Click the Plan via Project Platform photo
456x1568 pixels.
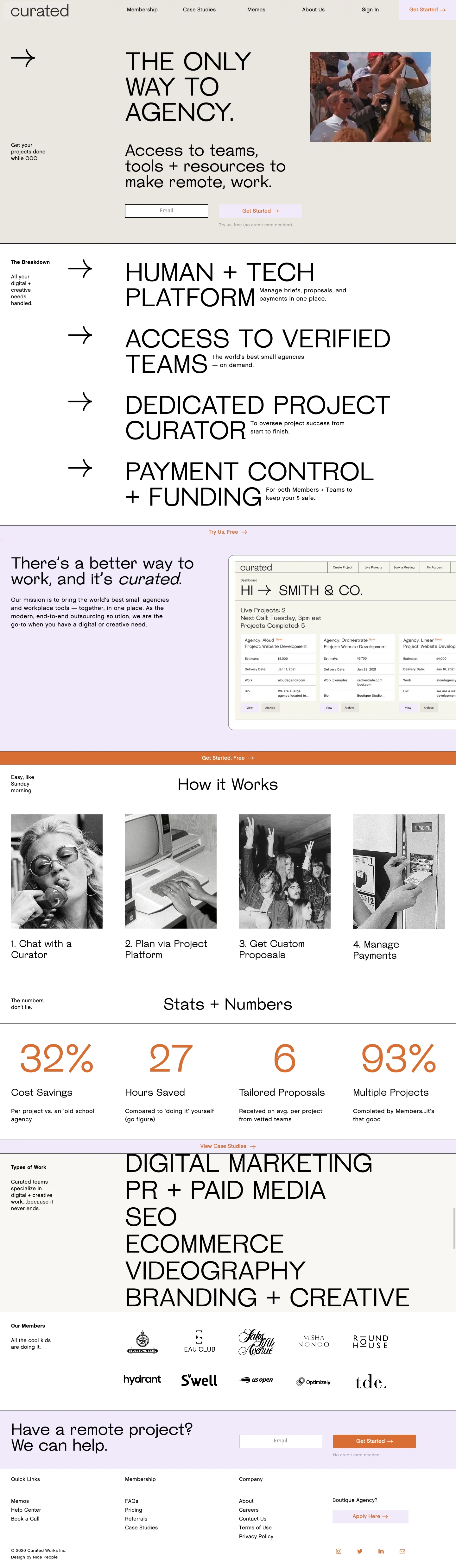click(171, 871)
